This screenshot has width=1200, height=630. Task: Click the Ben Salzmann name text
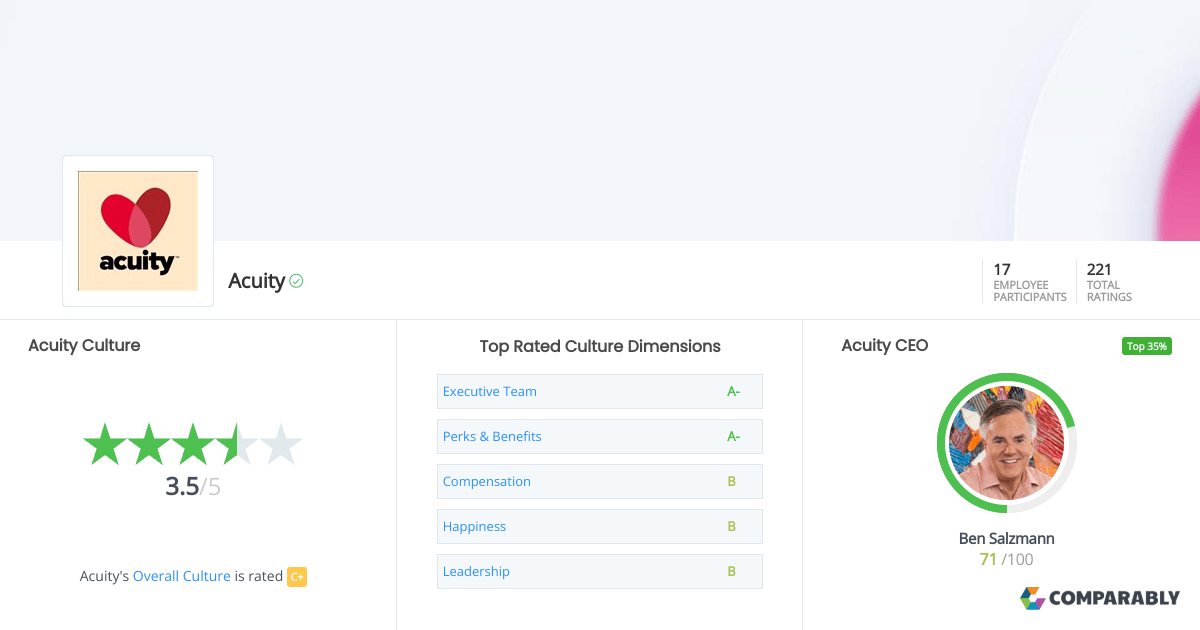coord(1007,538)
